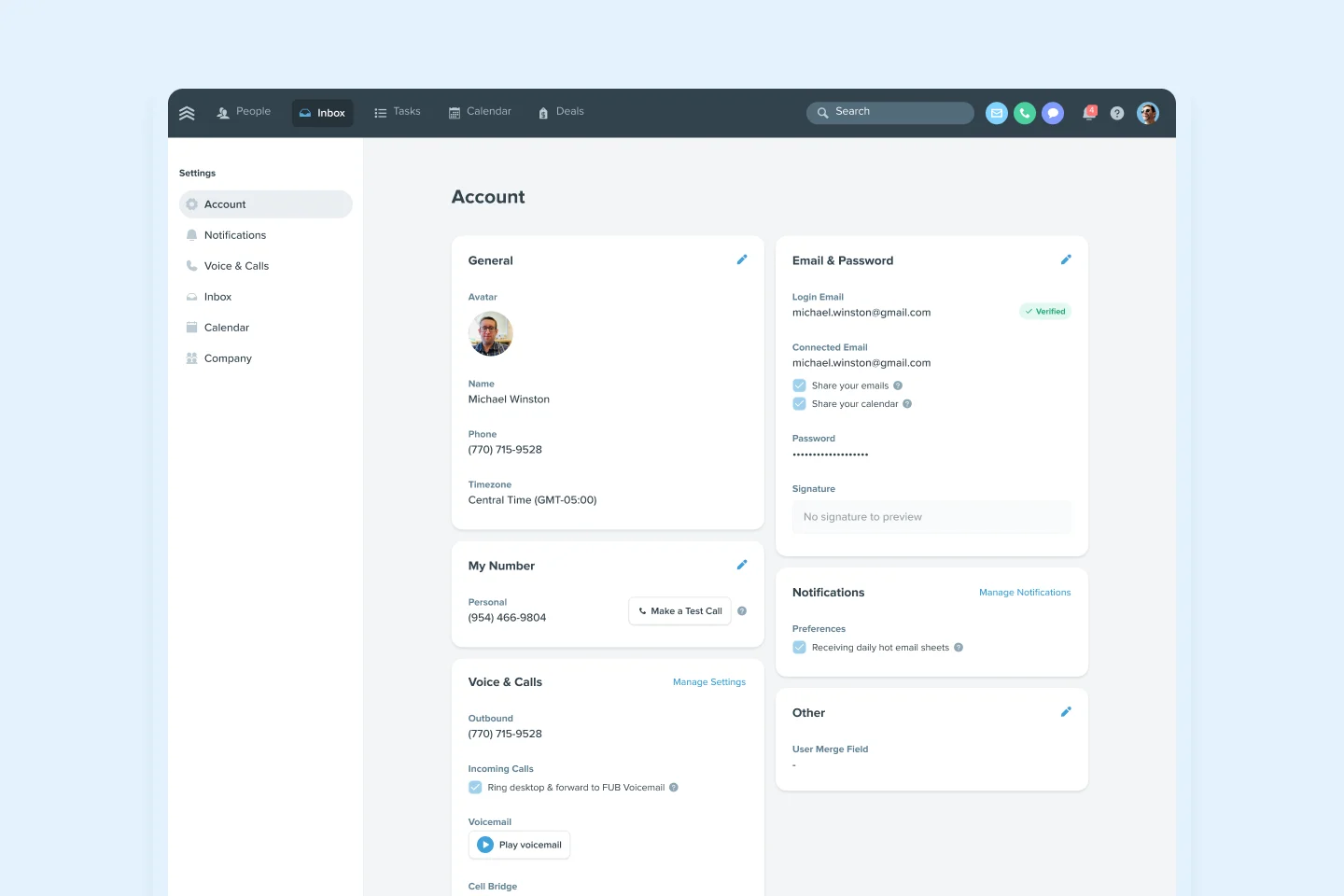Click help icon beside daily hot email sheets
1344x896 pixels.
click(x=959, y=648)
